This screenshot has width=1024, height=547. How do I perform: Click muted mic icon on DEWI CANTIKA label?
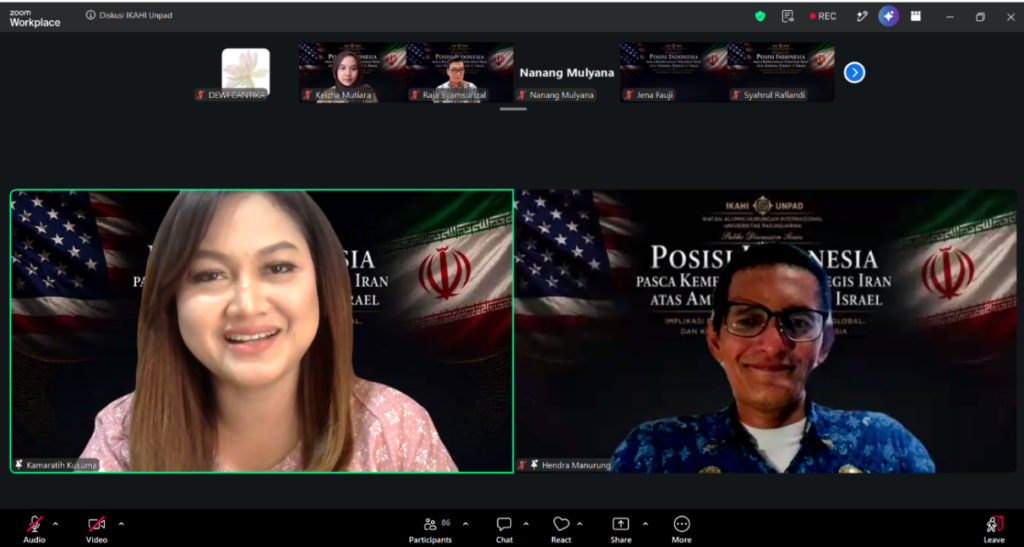[x=201, y=95]
